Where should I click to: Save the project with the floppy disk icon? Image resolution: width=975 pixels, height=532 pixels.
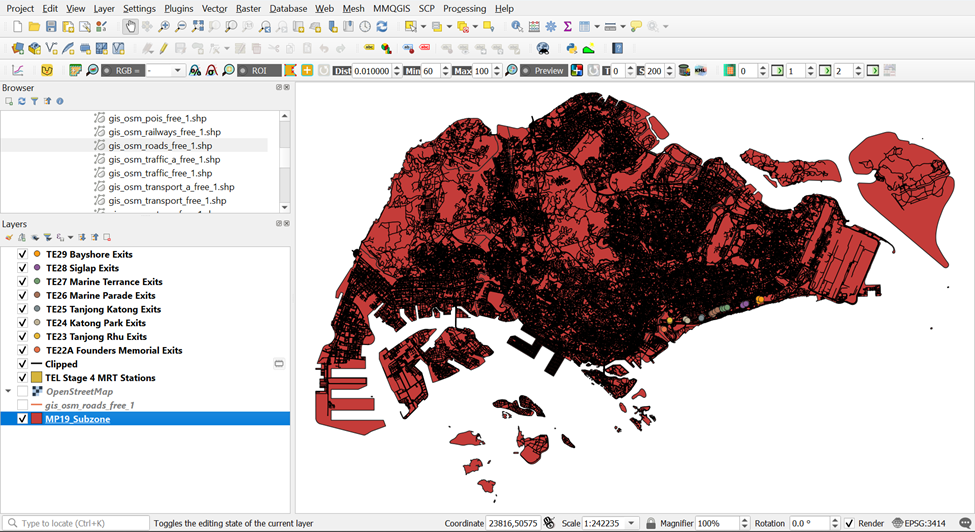click(51, 27)
